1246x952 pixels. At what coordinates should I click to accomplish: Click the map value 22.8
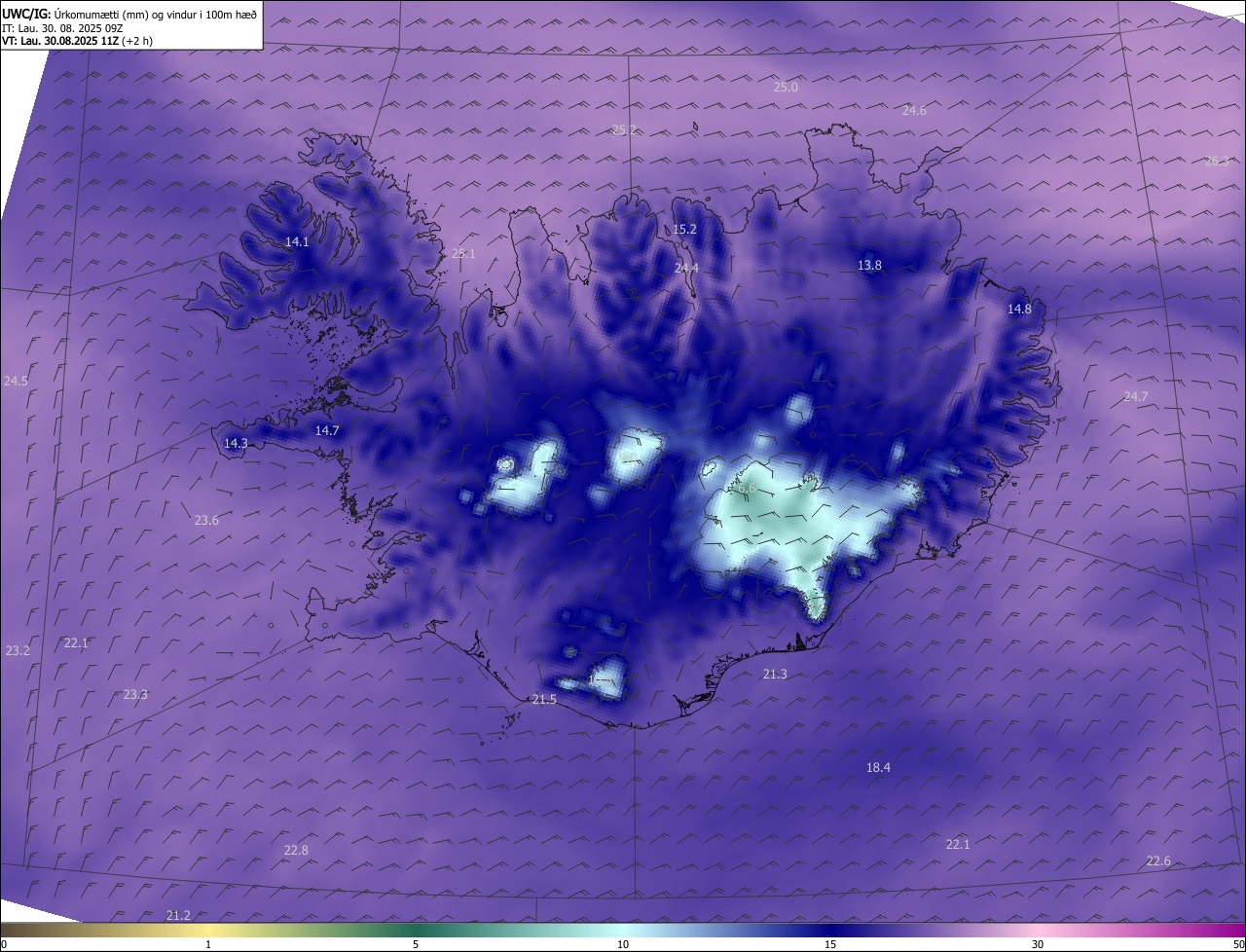(x=296, y=850)
